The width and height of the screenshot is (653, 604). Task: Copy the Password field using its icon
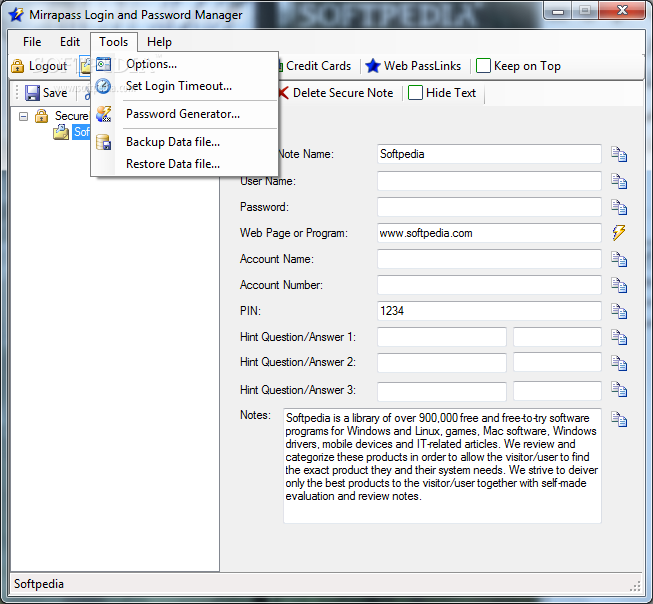click(619, 207)
